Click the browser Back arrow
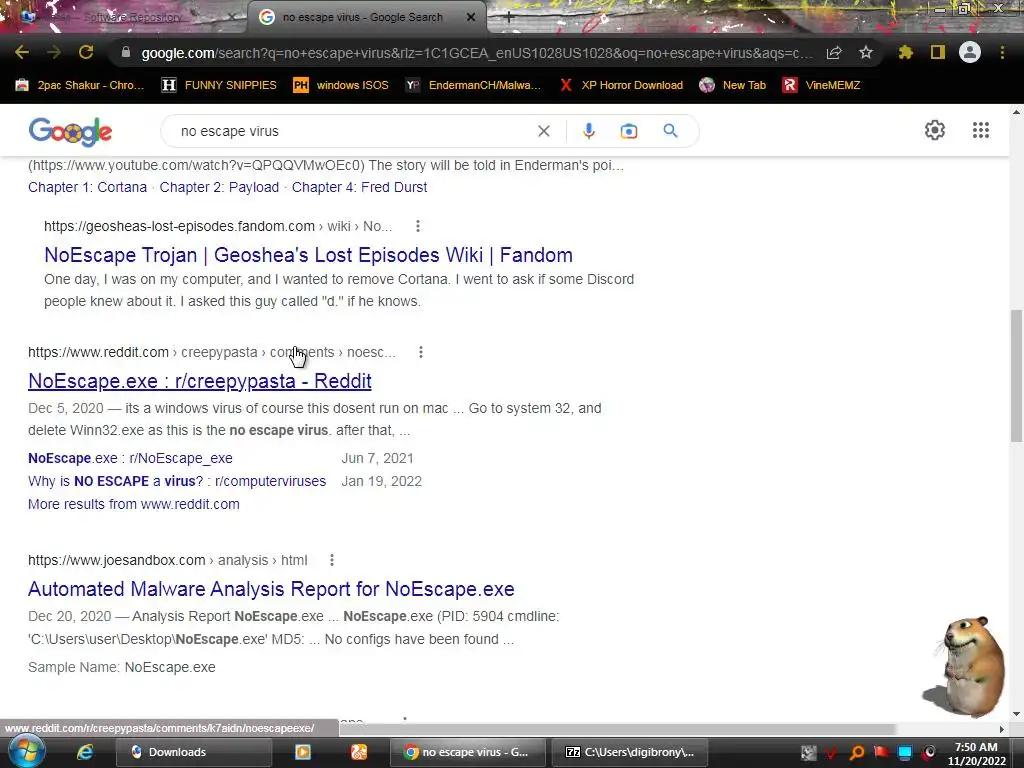 pos(22,52)
